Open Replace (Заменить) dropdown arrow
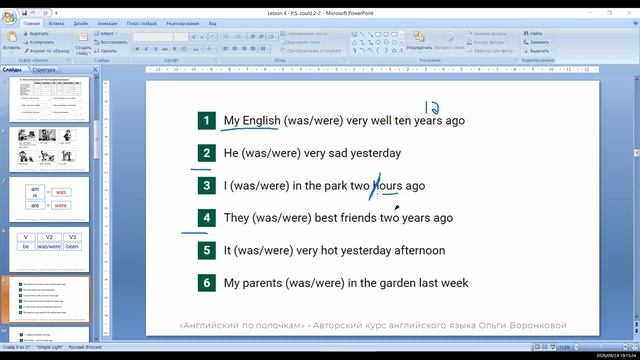Viewport: 640px width, 360px height. [x=551, y=42]
